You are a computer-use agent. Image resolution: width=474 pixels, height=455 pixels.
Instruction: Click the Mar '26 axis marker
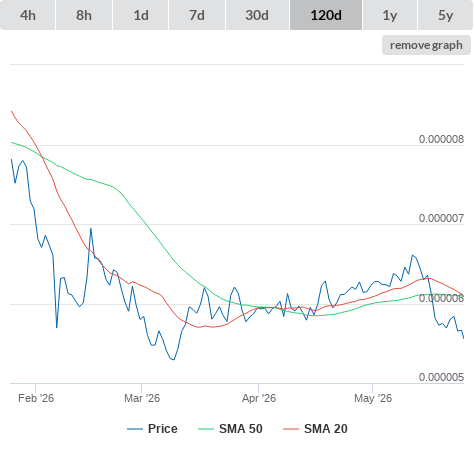point(142,398)
